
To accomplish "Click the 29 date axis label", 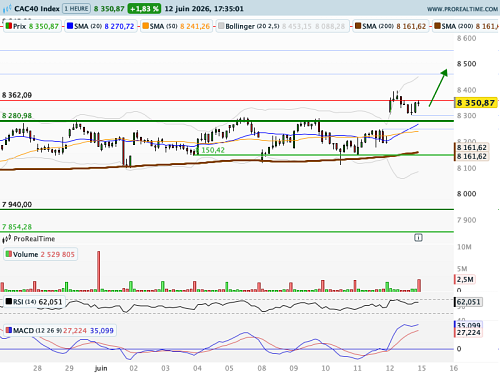I will point(69,368).
